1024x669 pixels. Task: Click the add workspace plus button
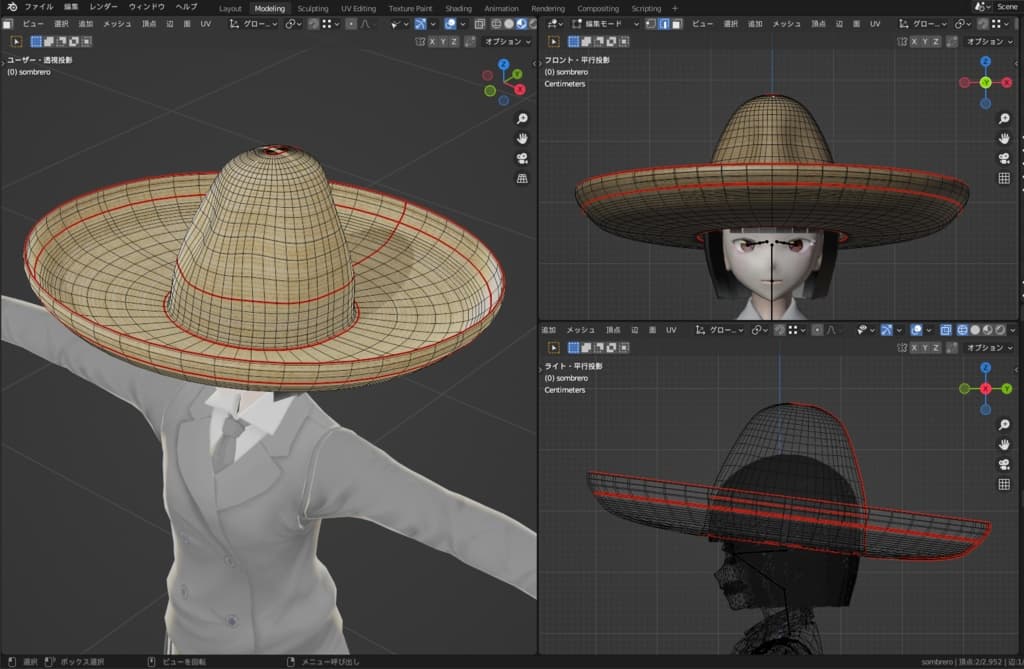pyautogui.click(x=674, y=8)
